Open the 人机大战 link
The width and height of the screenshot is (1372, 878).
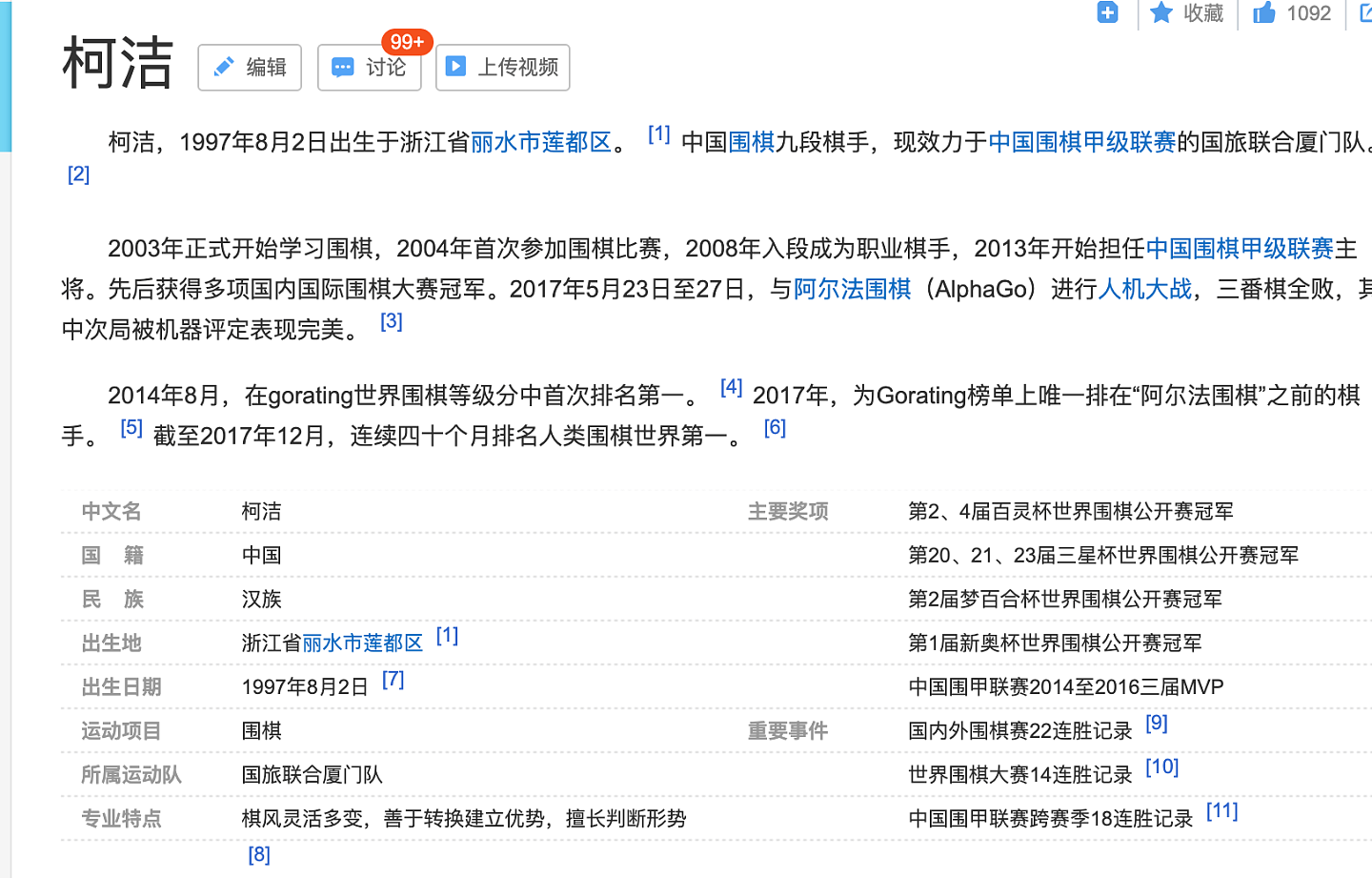1145,289
